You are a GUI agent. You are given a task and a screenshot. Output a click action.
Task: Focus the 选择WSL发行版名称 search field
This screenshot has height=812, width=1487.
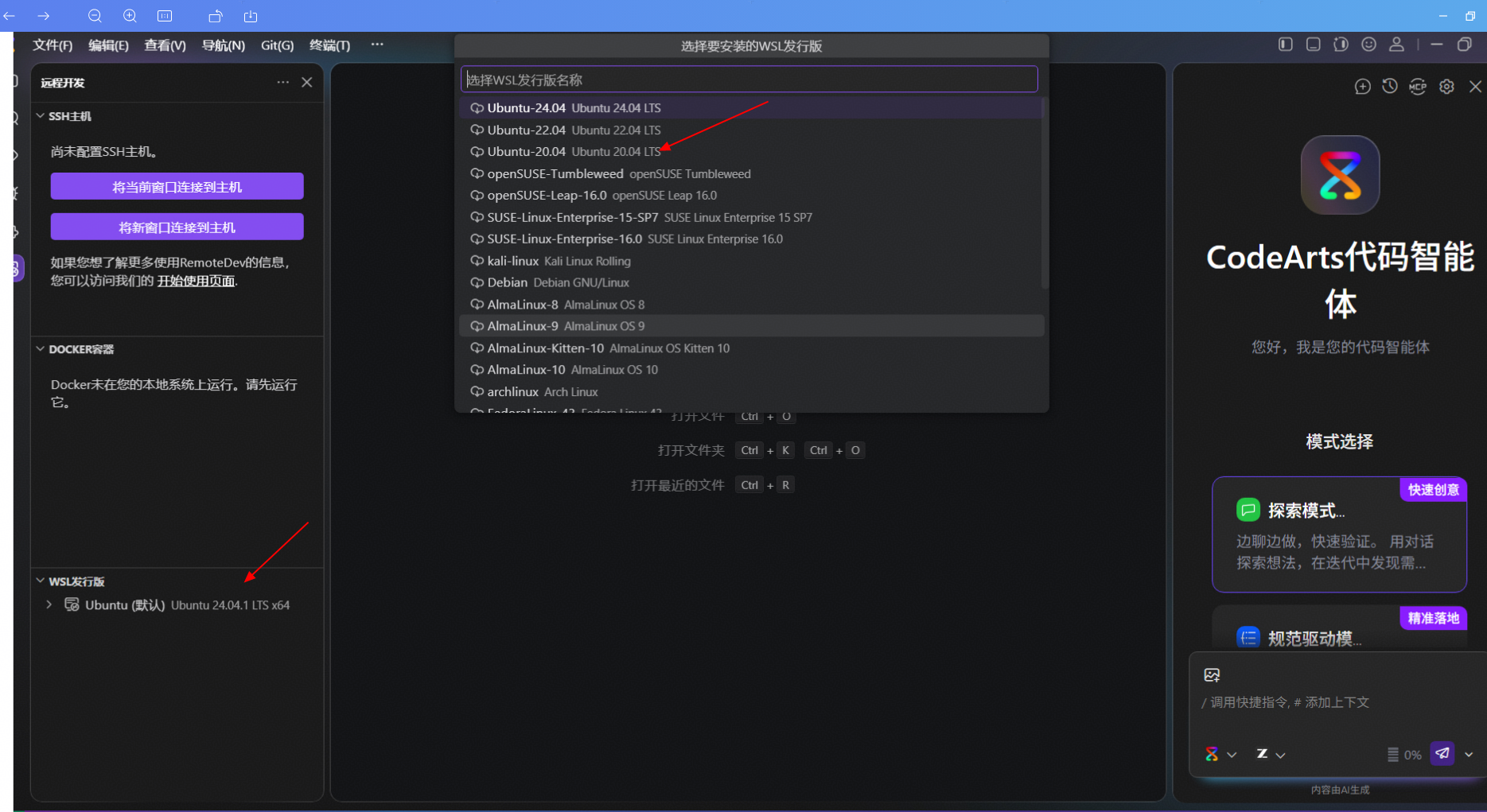pyautogui.click(x=749, y=80)
